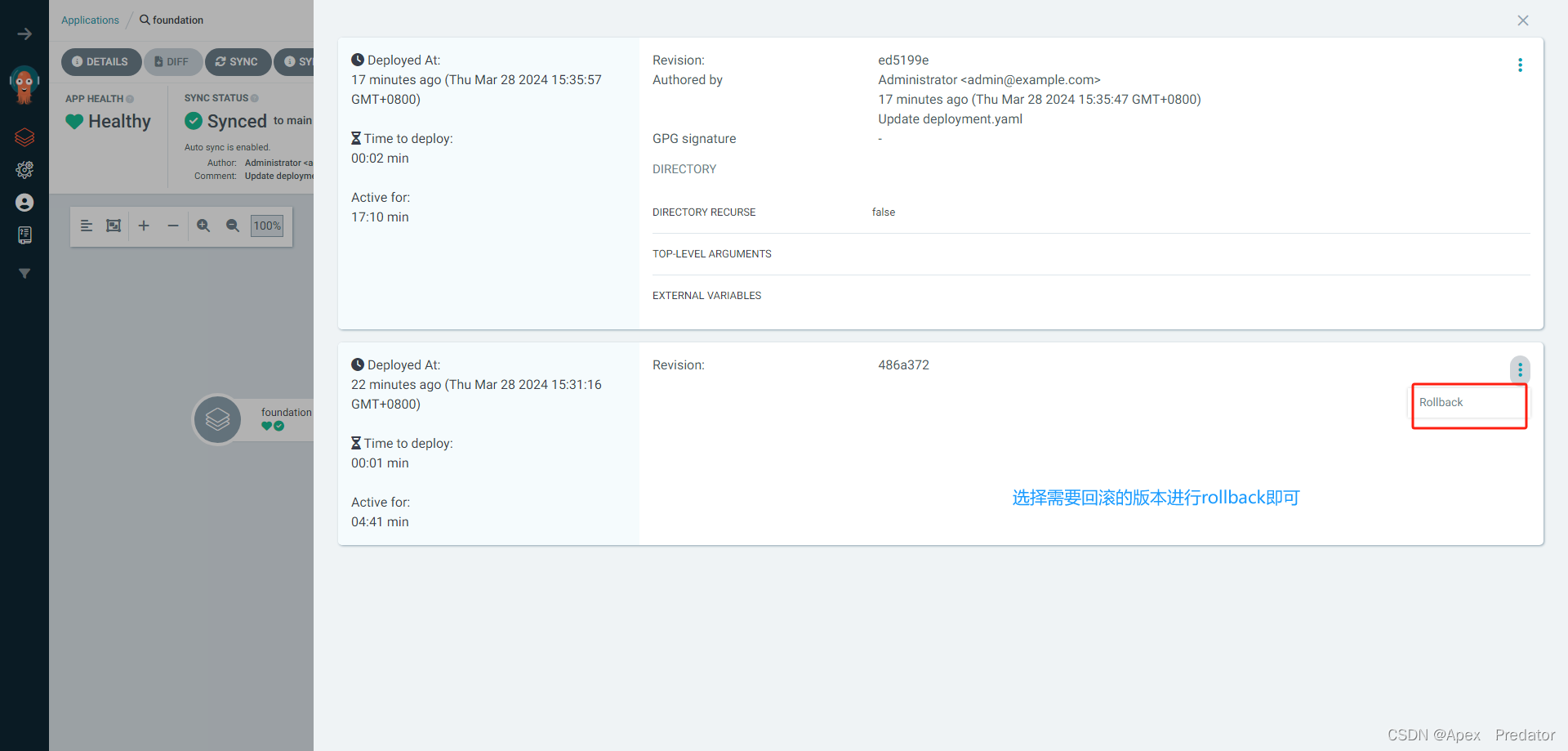Click the green Synced check icon
1568x751 pixels.
[194, 121]
